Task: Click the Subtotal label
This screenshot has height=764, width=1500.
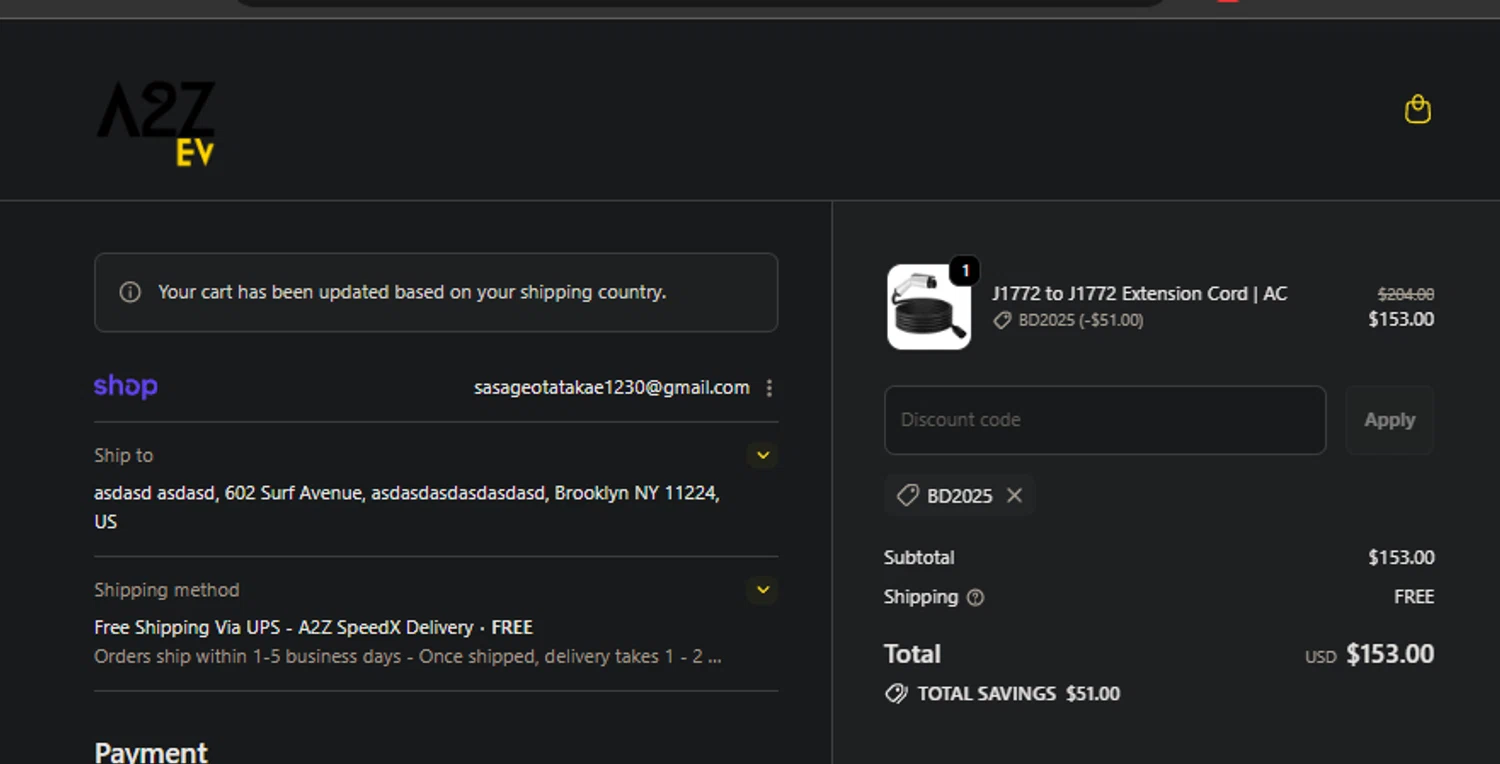Action: click(919, 557)
